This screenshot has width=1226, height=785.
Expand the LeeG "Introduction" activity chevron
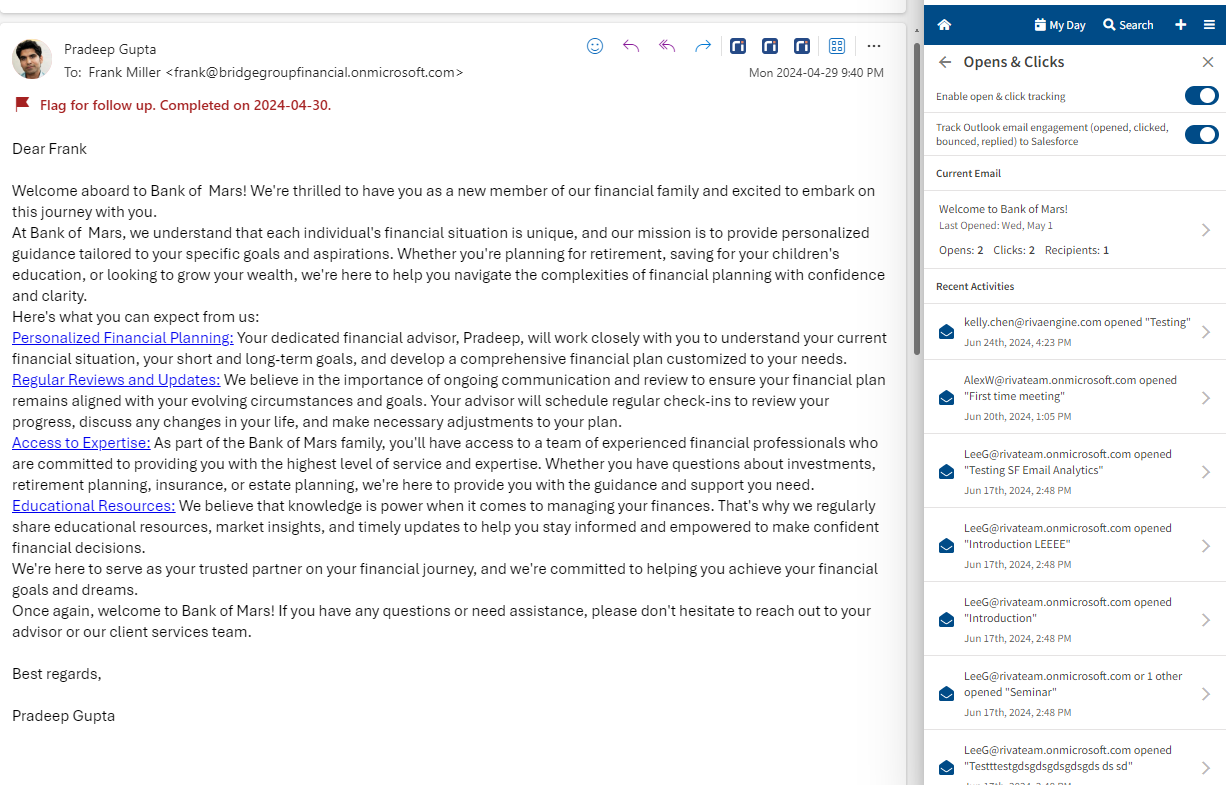pyautogui.click(x=1206, y=620)
